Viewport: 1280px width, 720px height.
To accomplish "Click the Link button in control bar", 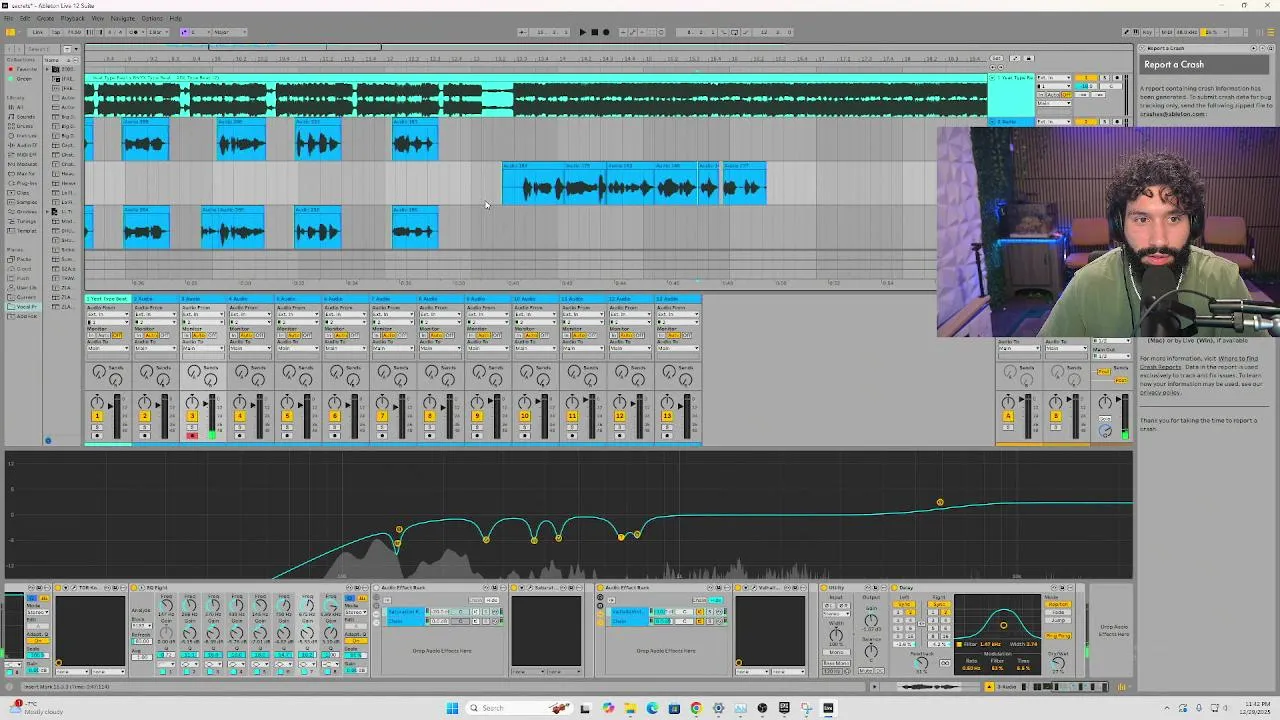I will tap(37, 32).
